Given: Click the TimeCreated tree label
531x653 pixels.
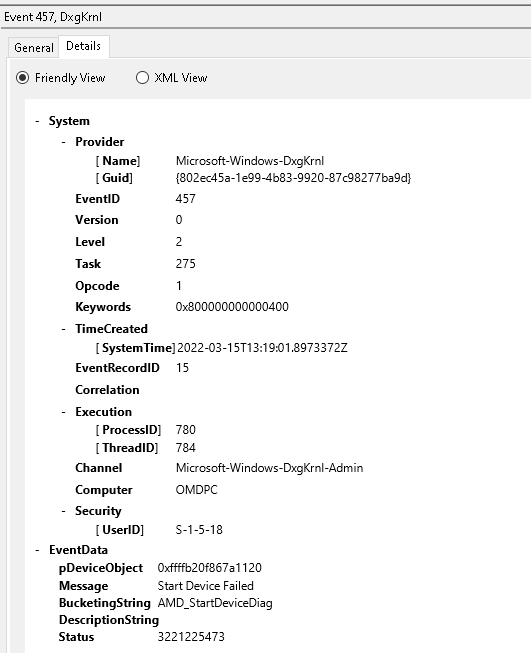Looking at the screenshot, I should (111, 329).
